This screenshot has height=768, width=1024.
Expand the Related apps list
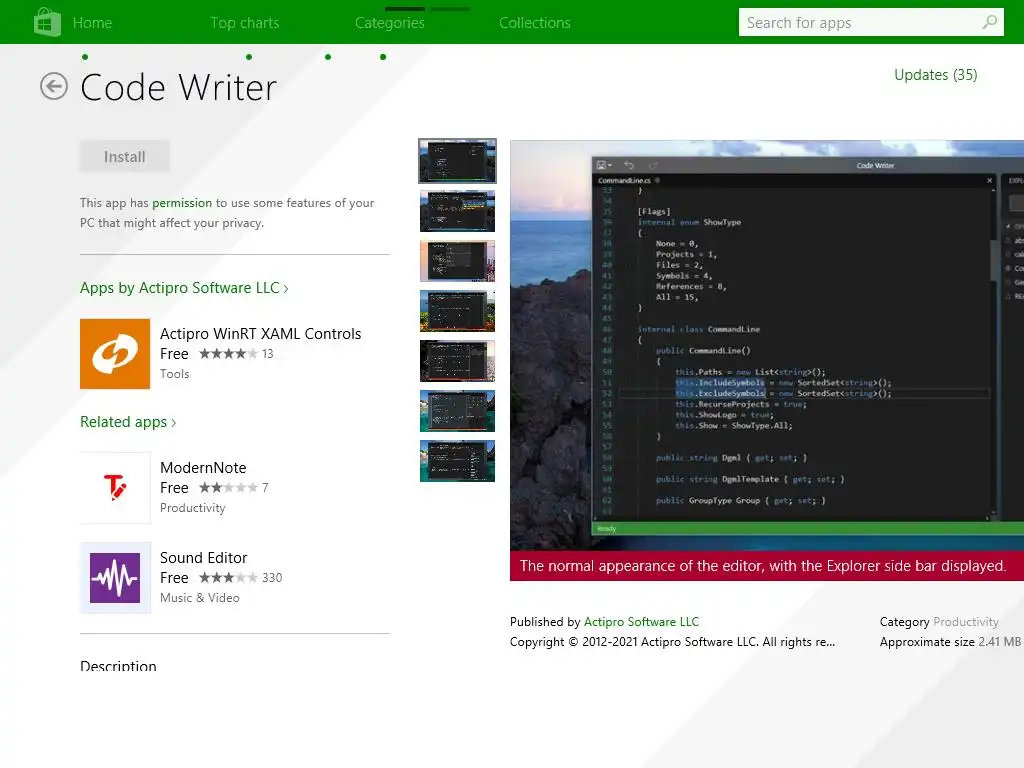coord(128,422)
